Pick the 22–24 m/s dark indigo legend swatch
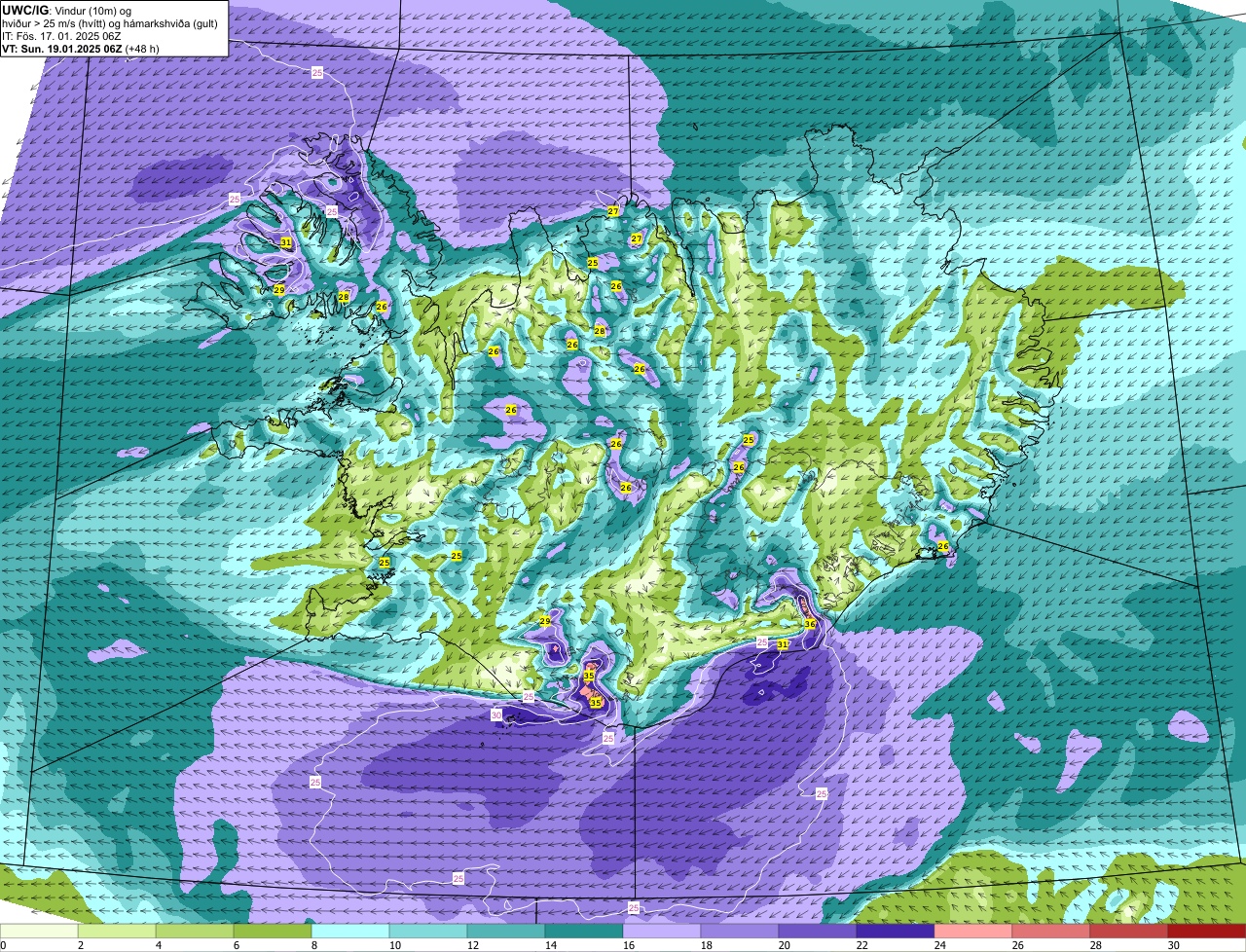 click(896, 932)
